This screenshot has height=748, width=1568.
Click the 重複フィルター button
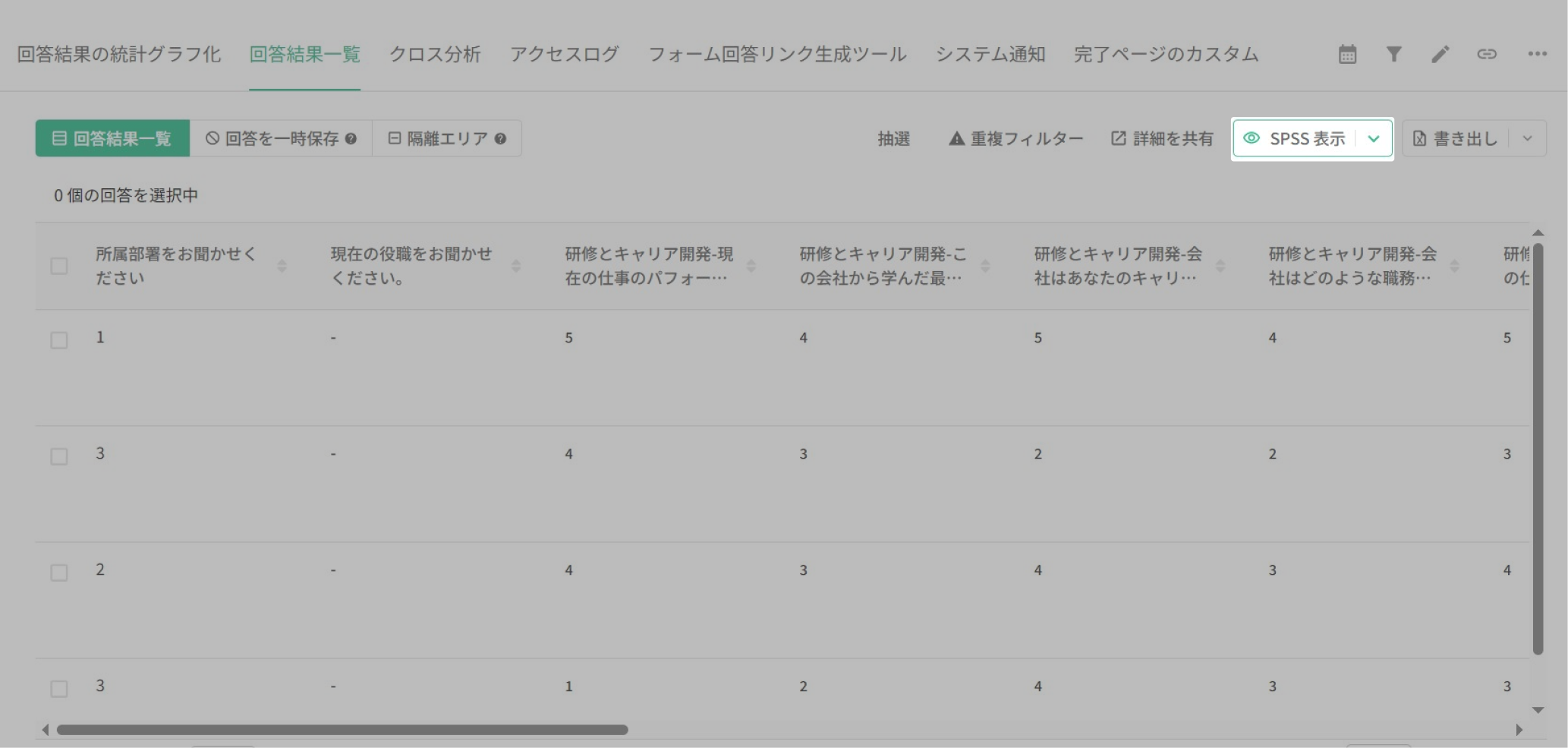click(1016, 139)
